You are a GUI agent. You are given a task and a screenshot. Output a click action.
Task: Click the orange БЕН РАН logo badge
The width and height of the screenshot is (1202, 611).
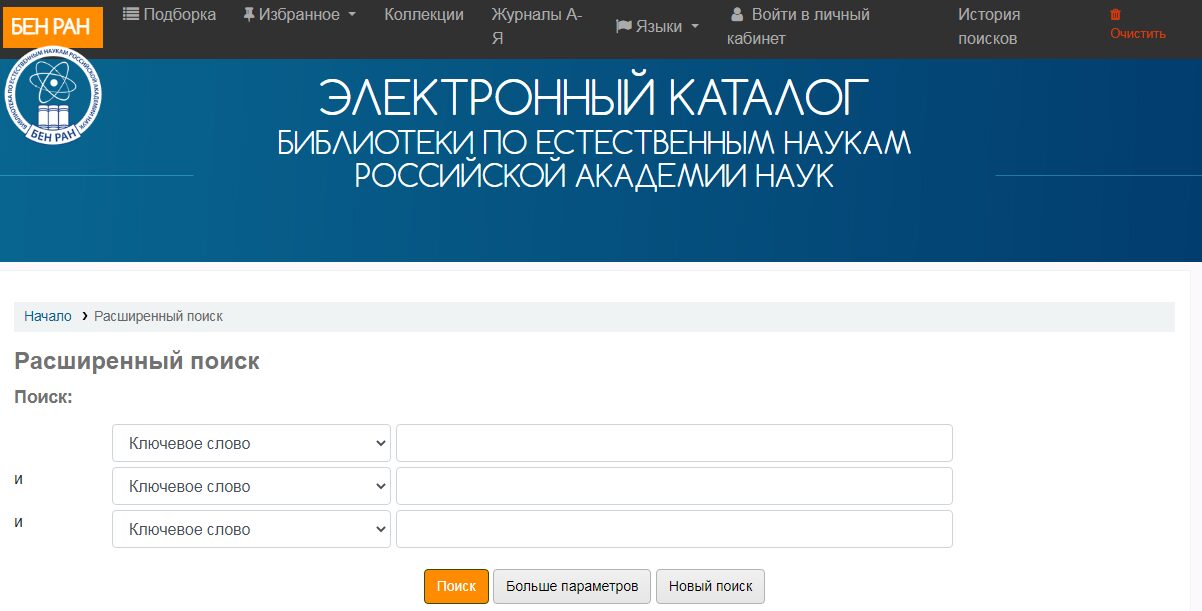[53, 27]
